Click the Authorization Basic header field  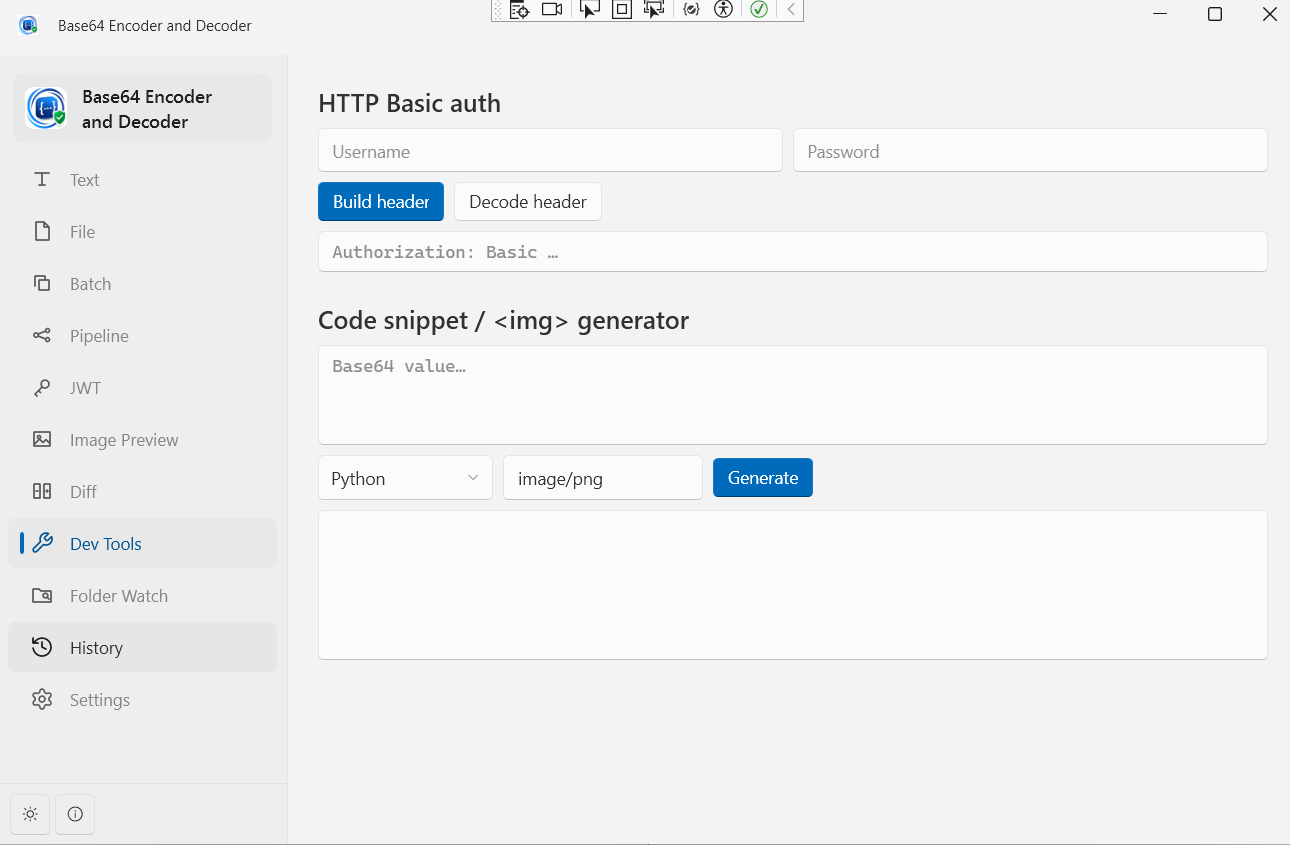792,252
